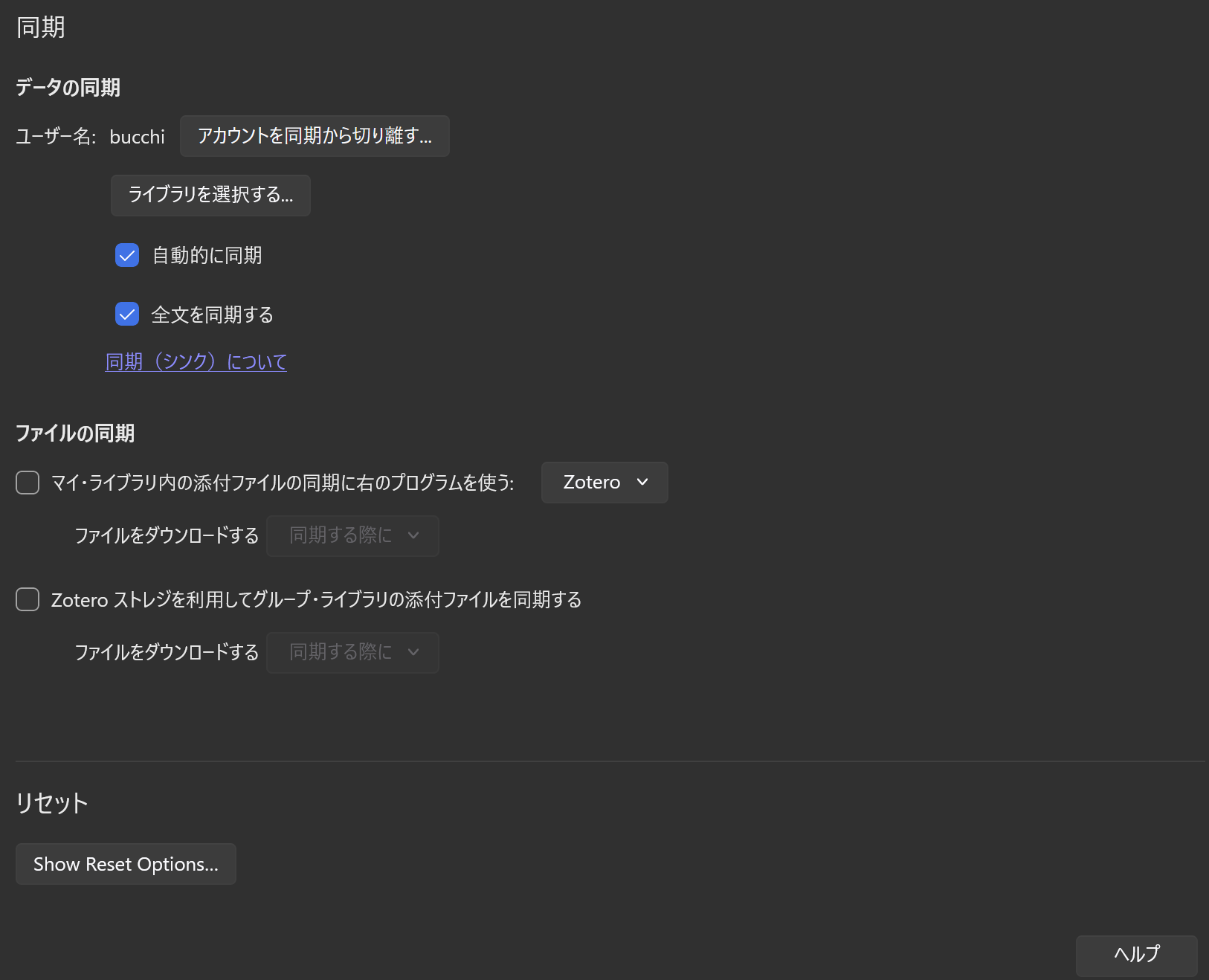The width and height of the screenshot is (1209, 980).
Task: Enable group library Zotero storage sync checkbox
Action: click(x=28, y=599)
